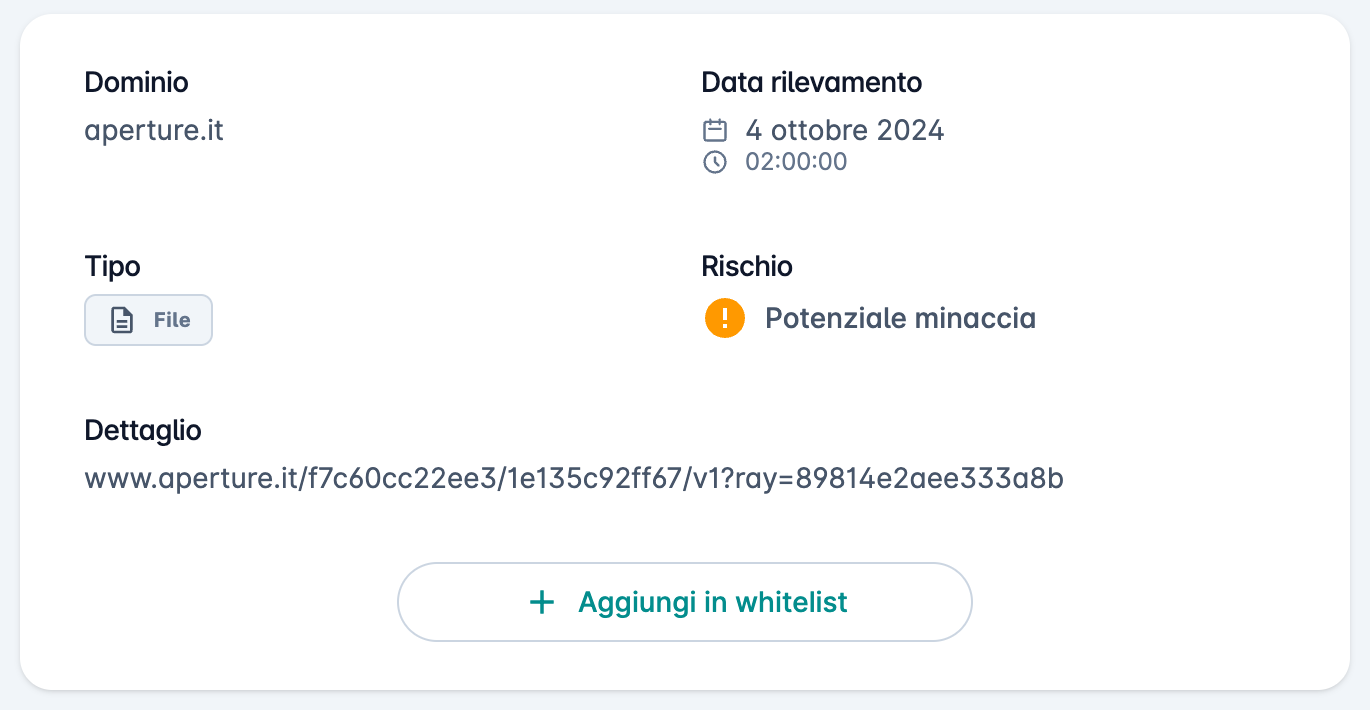
Task: Click the Potenziale minaccia risk text
Action: pyautogui.click(x=900, y=319)
